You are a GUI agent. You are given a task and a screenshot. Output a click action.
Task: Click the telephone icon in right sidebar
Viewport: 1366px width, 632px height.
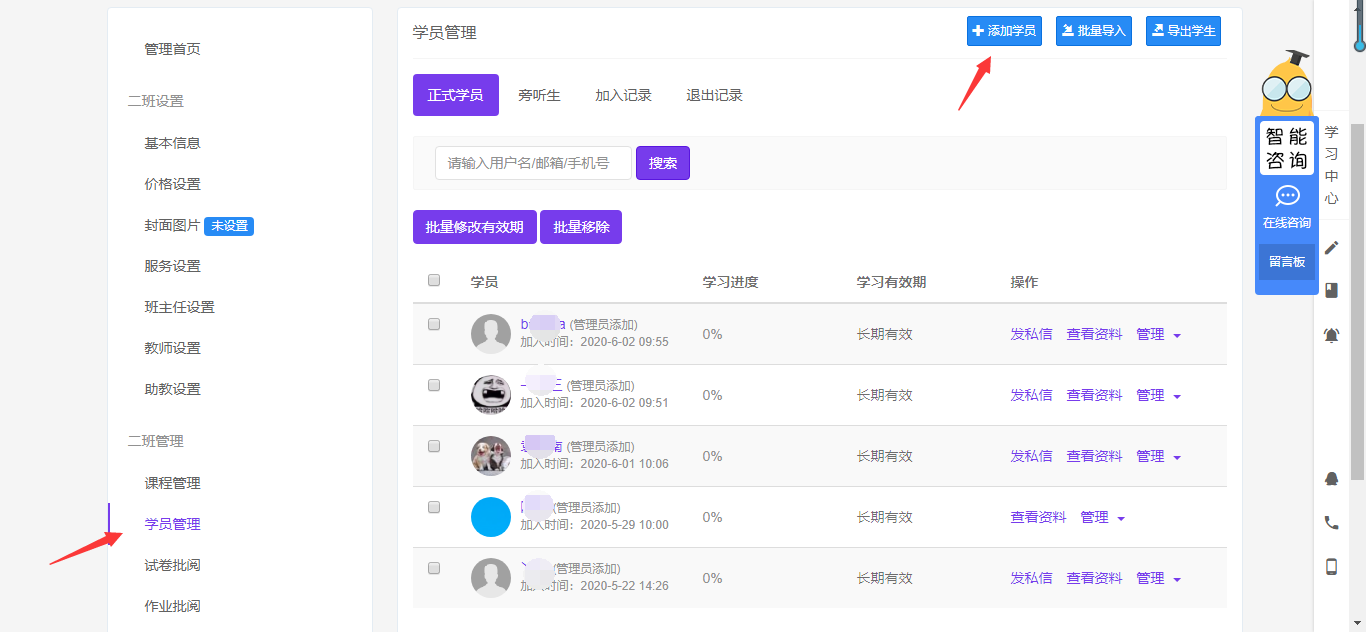pyautogui.click(x=1331, y=522)
